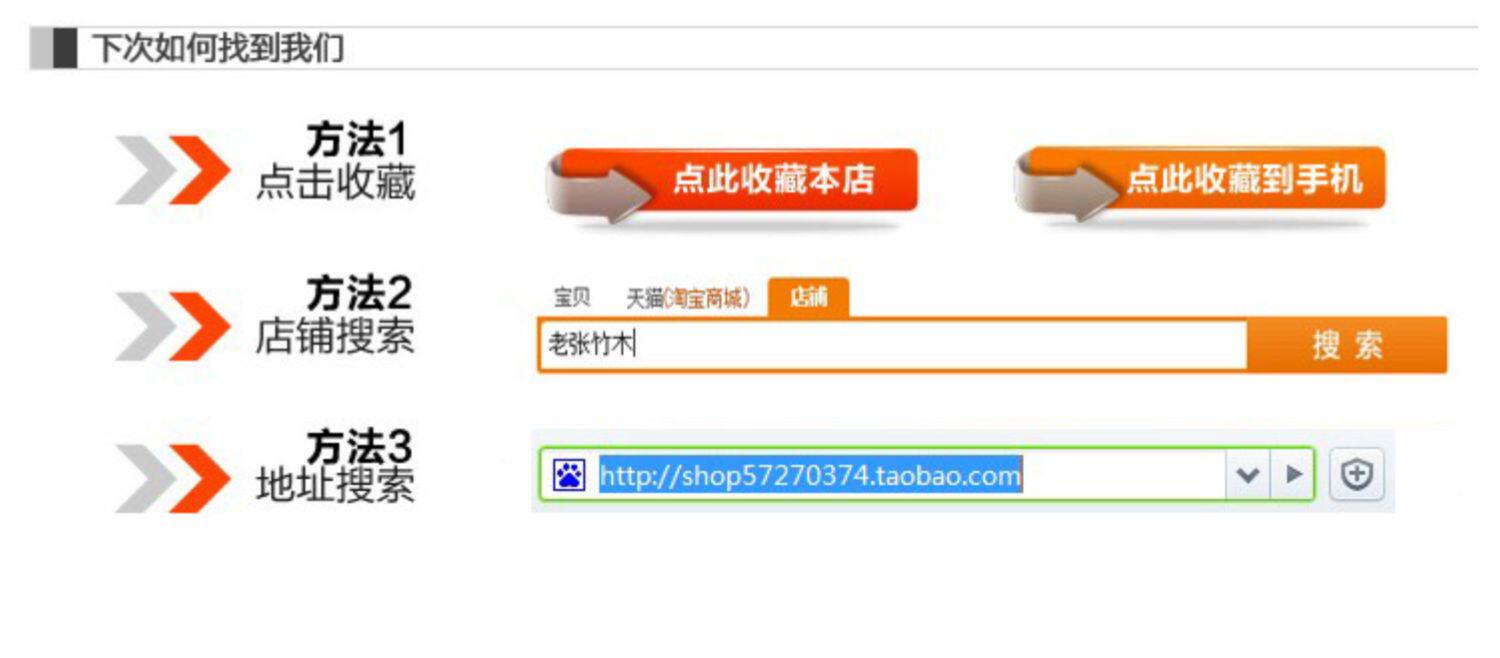Viewport: 1500px width, 658px height.
Task: Click the 方法1 chevron arrow icon
Action: 173,170
